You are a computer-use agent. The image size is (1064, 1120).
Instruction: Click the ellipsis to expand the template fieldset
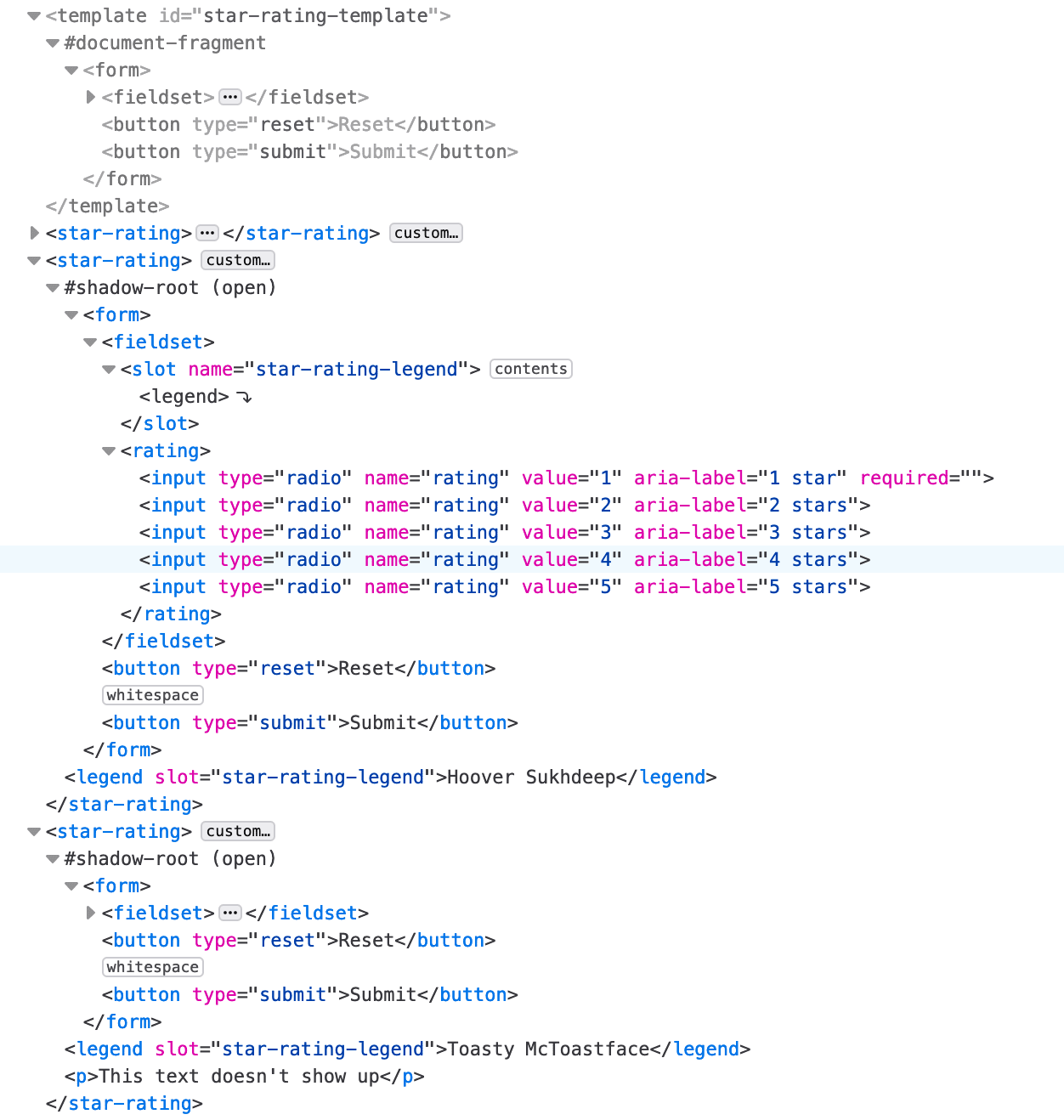point(229,97)
